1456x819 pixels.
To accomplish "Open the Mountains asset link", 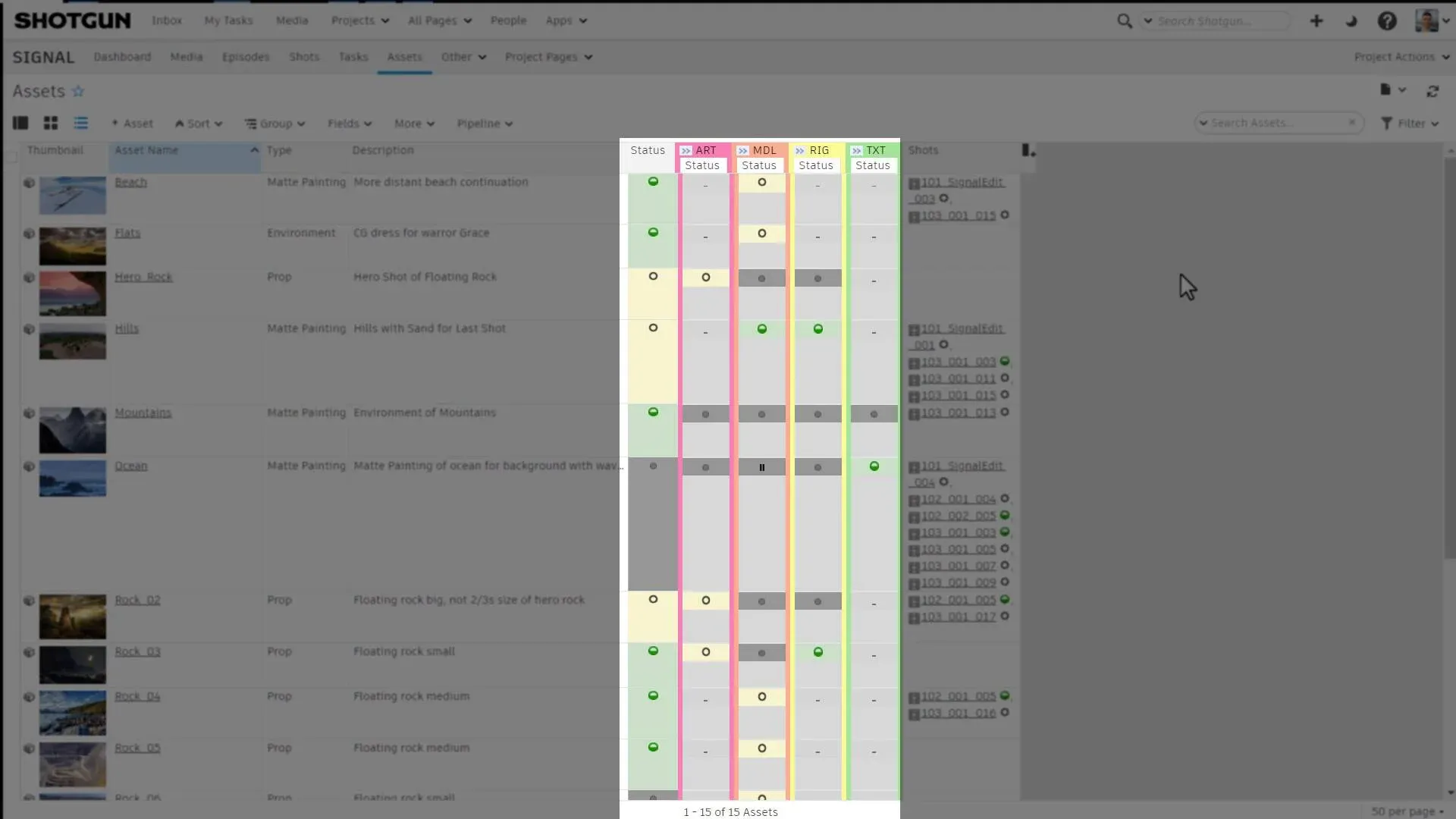I will pyautogui.click(x=143, y=413).
